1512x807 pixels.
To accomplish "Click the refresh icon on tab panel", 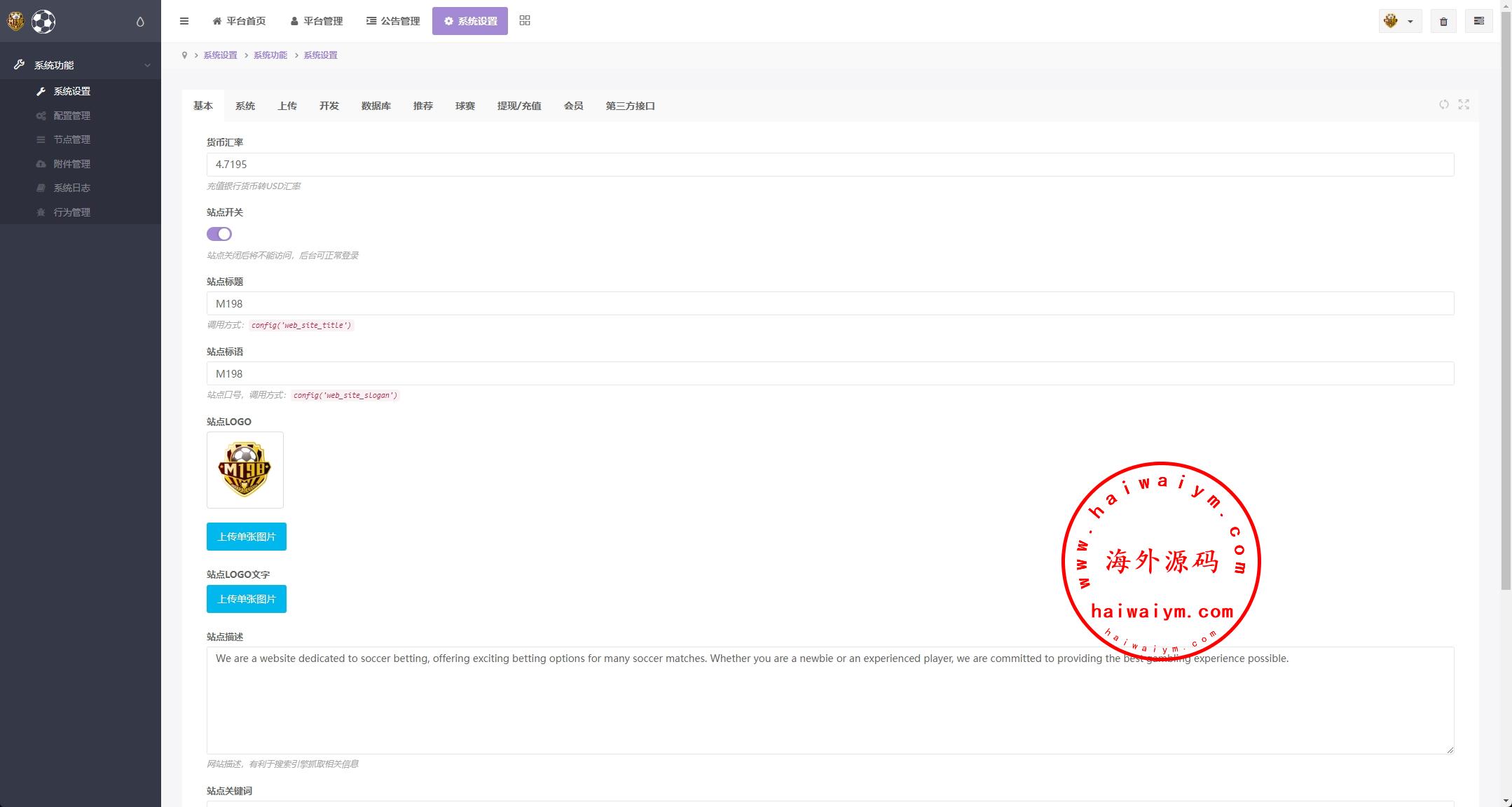I will (x=1444, y=104).
